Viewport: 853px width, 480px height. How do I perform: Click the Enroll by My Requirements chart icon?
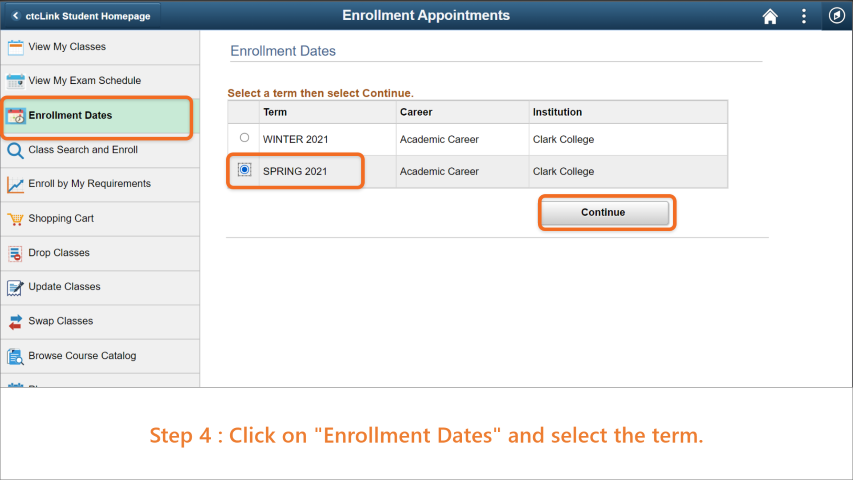click(15, 185)
